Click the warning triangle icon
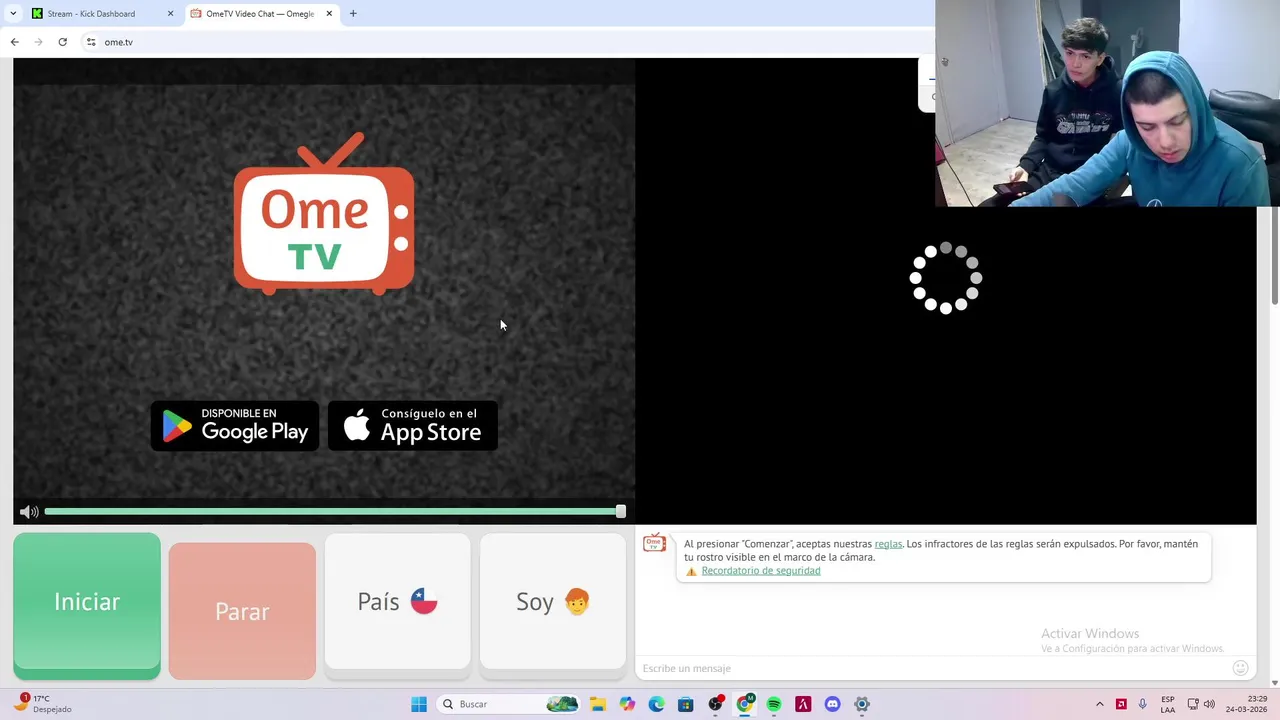Viewport: 1280px width, 720px height. (691, 571)
